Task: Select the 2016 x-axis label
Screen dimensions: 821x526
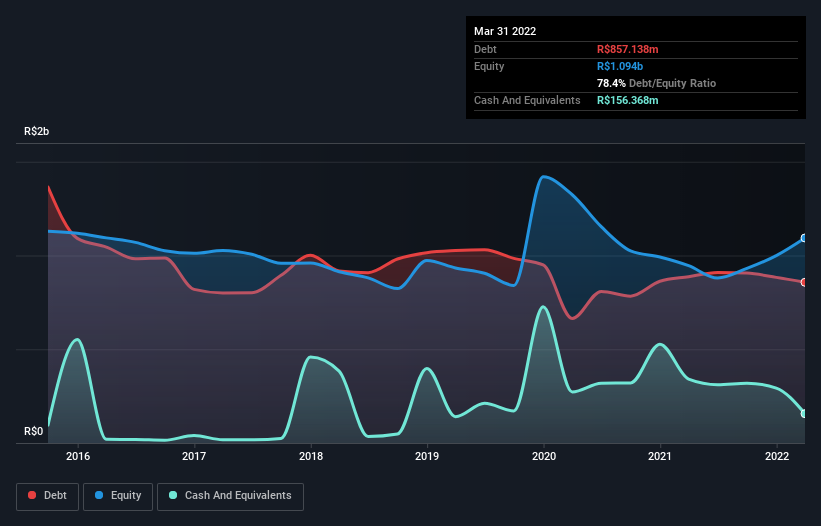Action: pyautogui.click(x=78, y=456)
